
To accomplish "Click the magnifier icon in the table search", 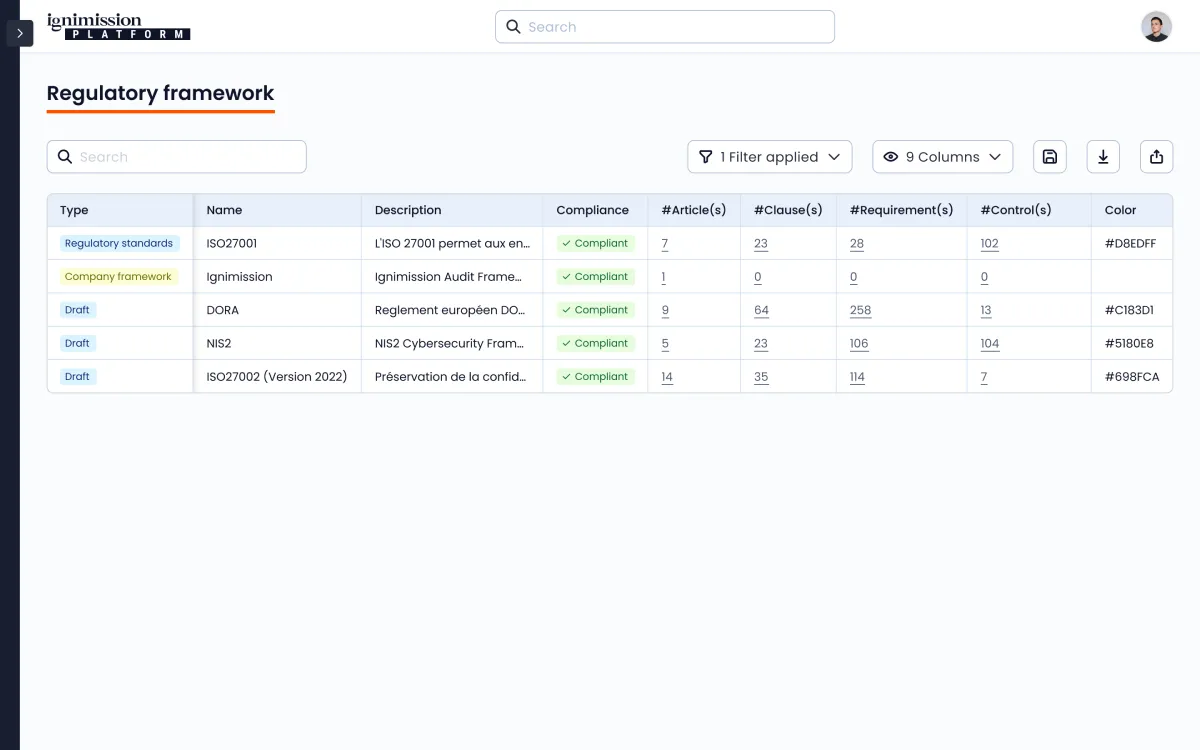I will click(65, 157).
